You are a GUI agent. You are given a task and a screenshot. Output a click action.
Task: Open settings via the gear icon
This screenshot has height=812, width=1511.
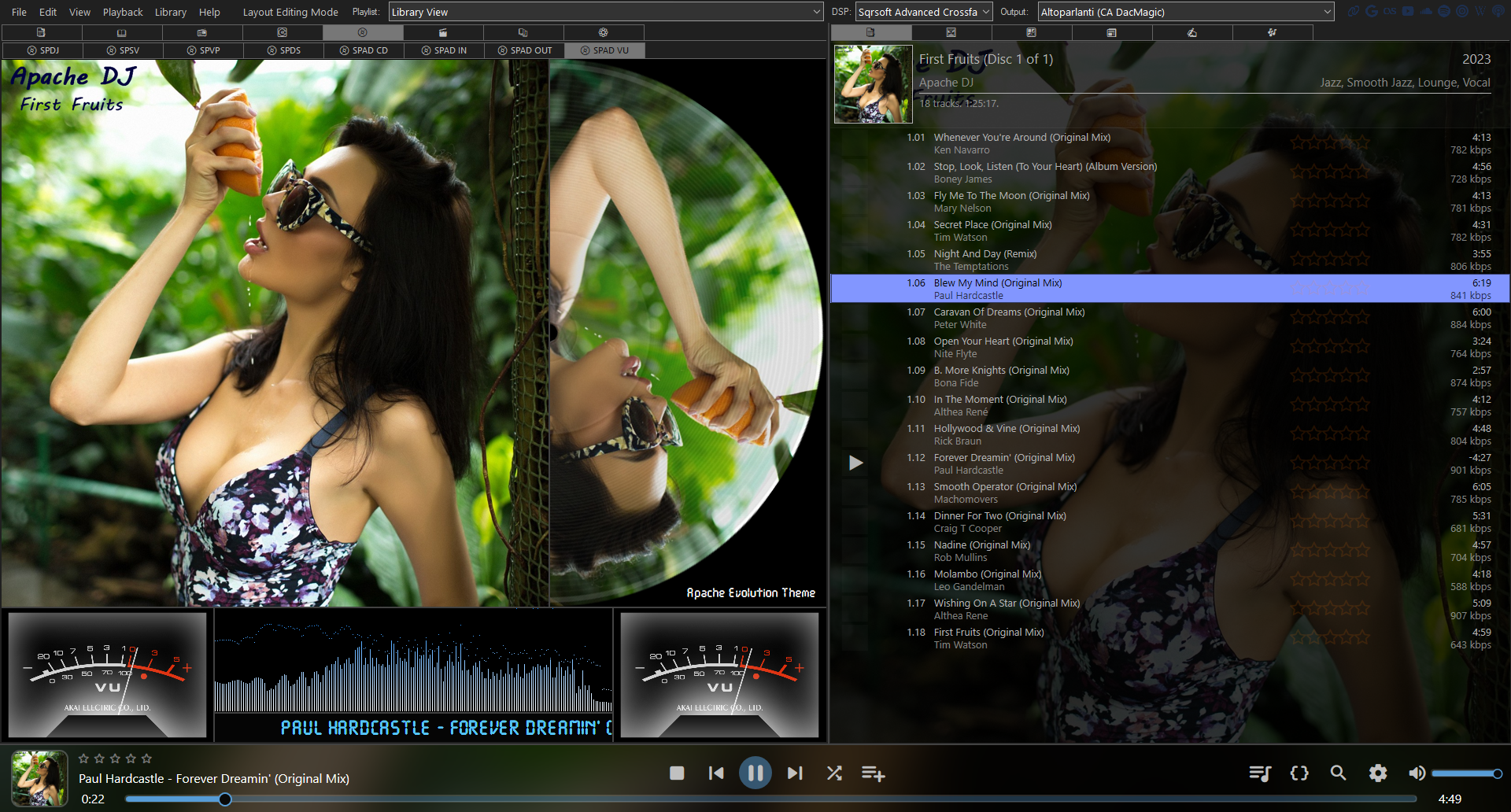click(x=1378, y=773)
